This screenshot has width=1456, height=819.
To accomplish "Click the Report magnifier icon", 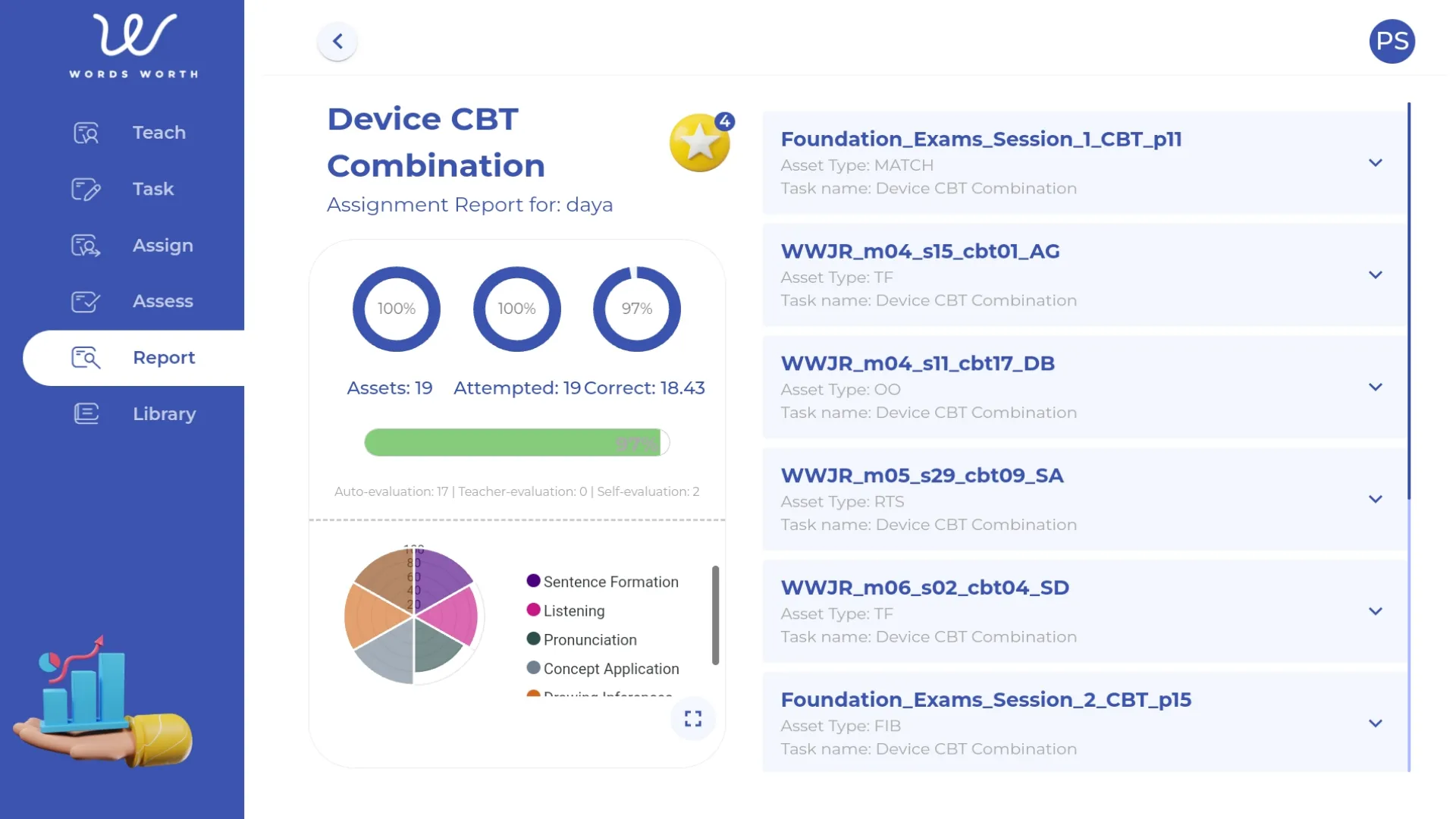I will [x=86, y=358].
